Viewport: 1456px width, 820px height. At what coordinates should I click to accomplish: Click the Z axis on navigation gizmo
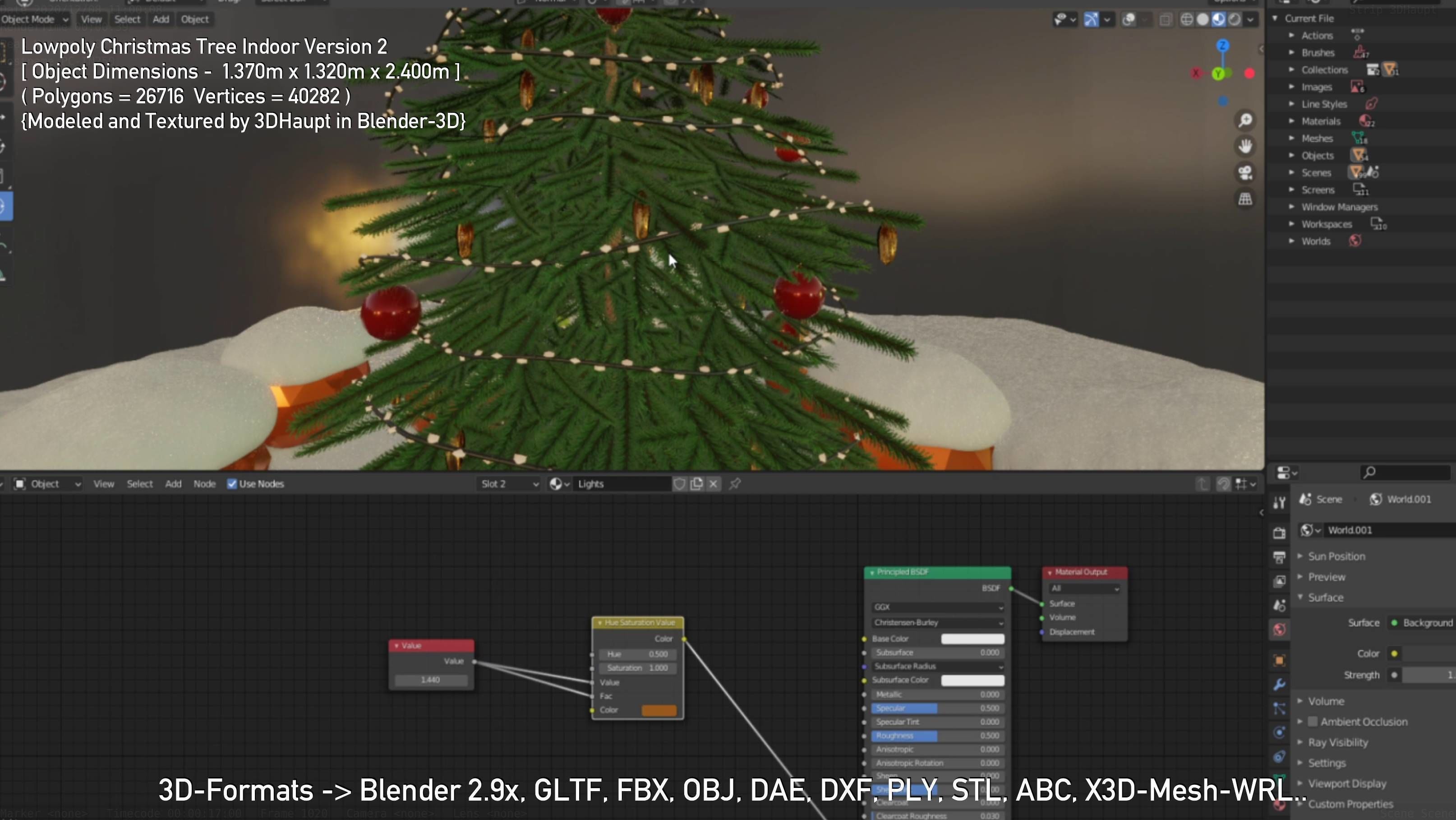(1222, 46)
